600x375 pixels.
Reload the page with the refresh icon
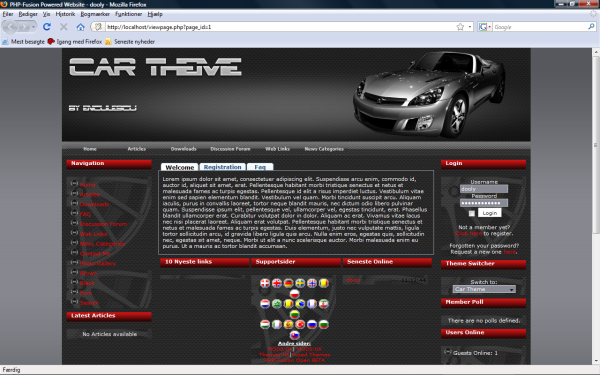click(x=47, y=27)
